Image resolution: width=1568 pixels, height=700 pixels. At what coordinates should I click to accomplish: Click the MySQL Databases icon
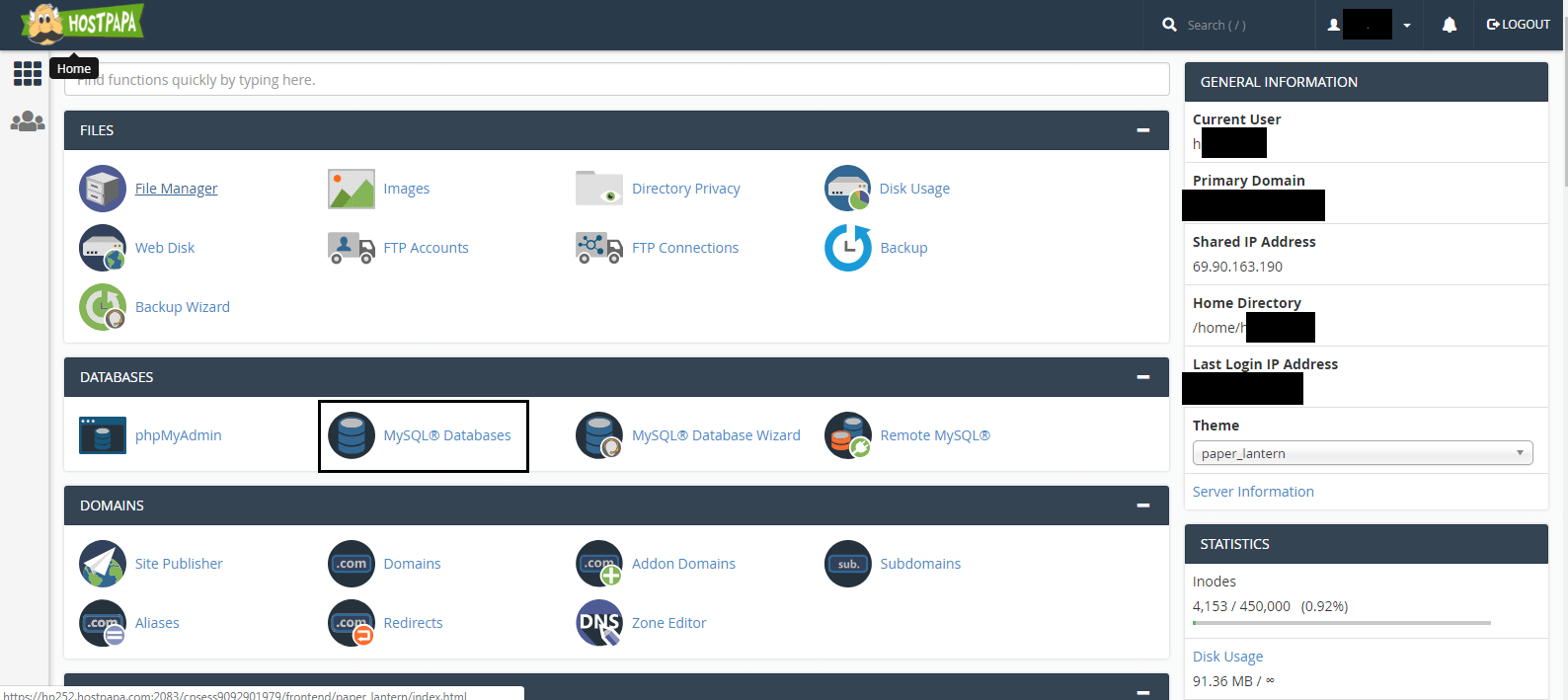(x=352, y=435)
